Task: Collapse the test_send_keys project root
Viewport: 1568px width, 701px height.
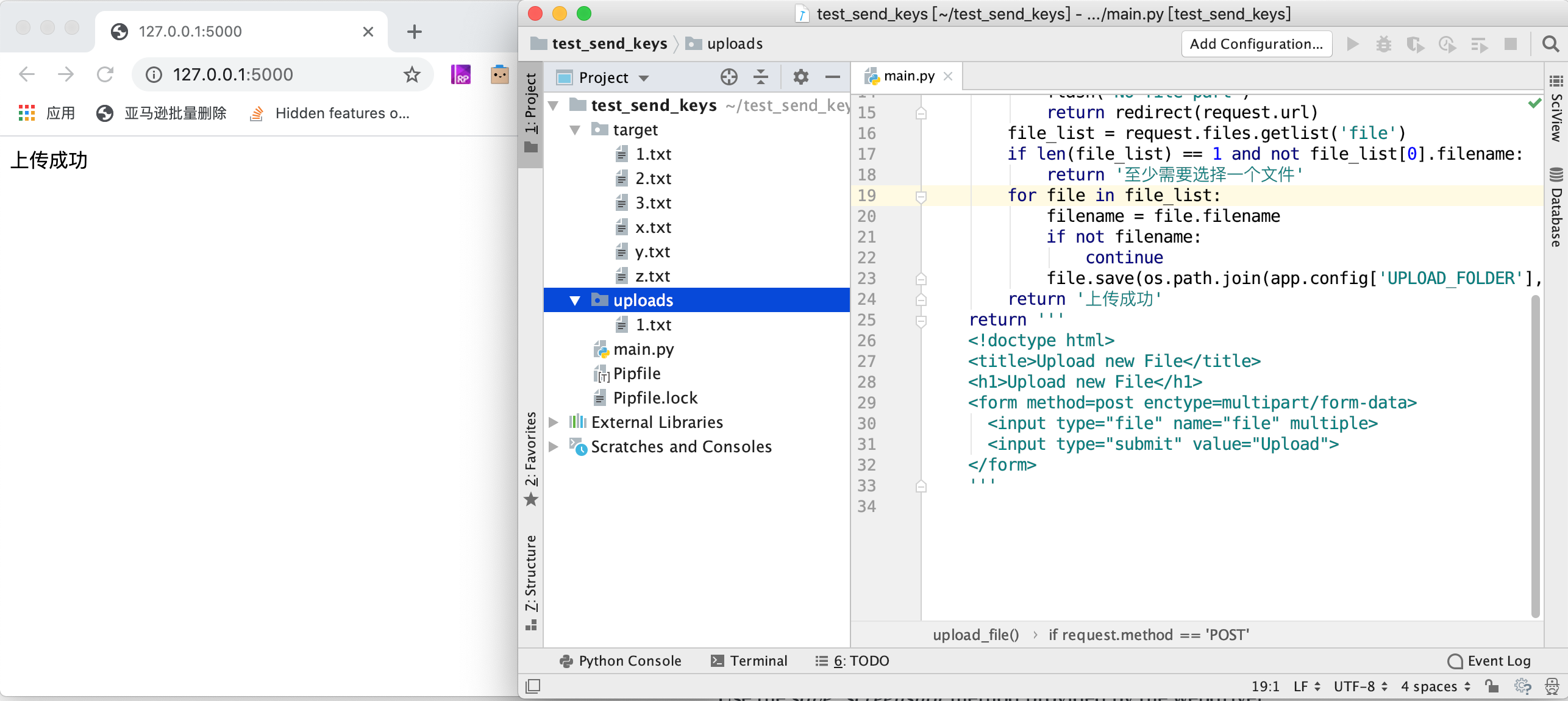Action: tap(554, 105)
